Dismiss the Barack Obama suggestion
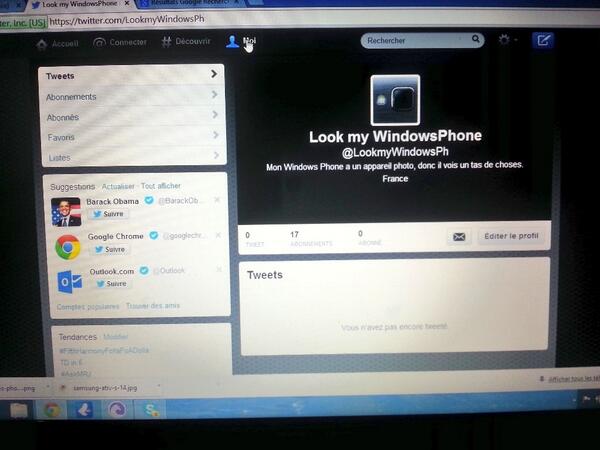 pyautogui.click(x=217, y=200)
